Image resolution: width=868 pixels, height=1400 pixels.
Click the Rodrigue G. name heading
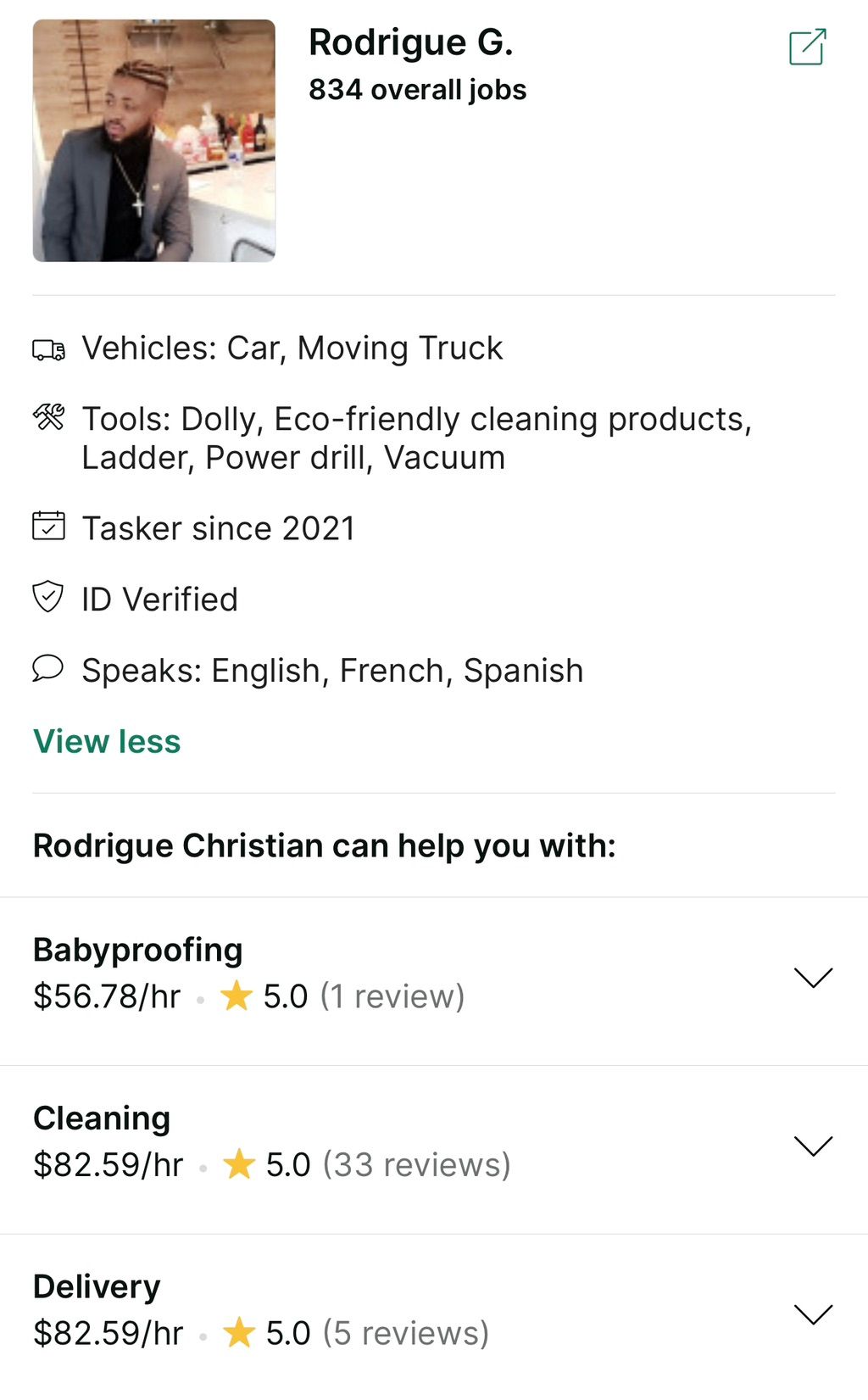pyautogui.click(x=411, y=42)
